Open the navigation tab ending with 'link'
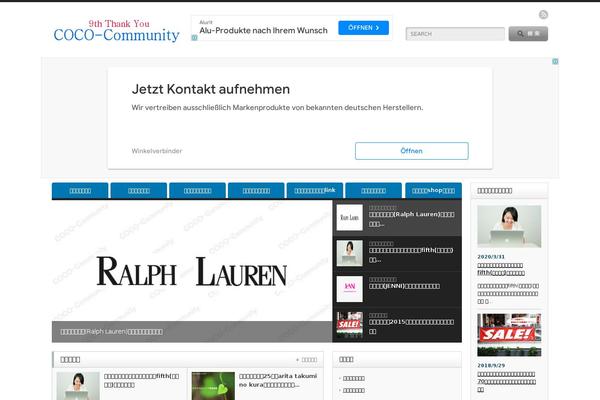Viewport: 600px width, 400px height. pyautogui.click(x=315, y=190)
